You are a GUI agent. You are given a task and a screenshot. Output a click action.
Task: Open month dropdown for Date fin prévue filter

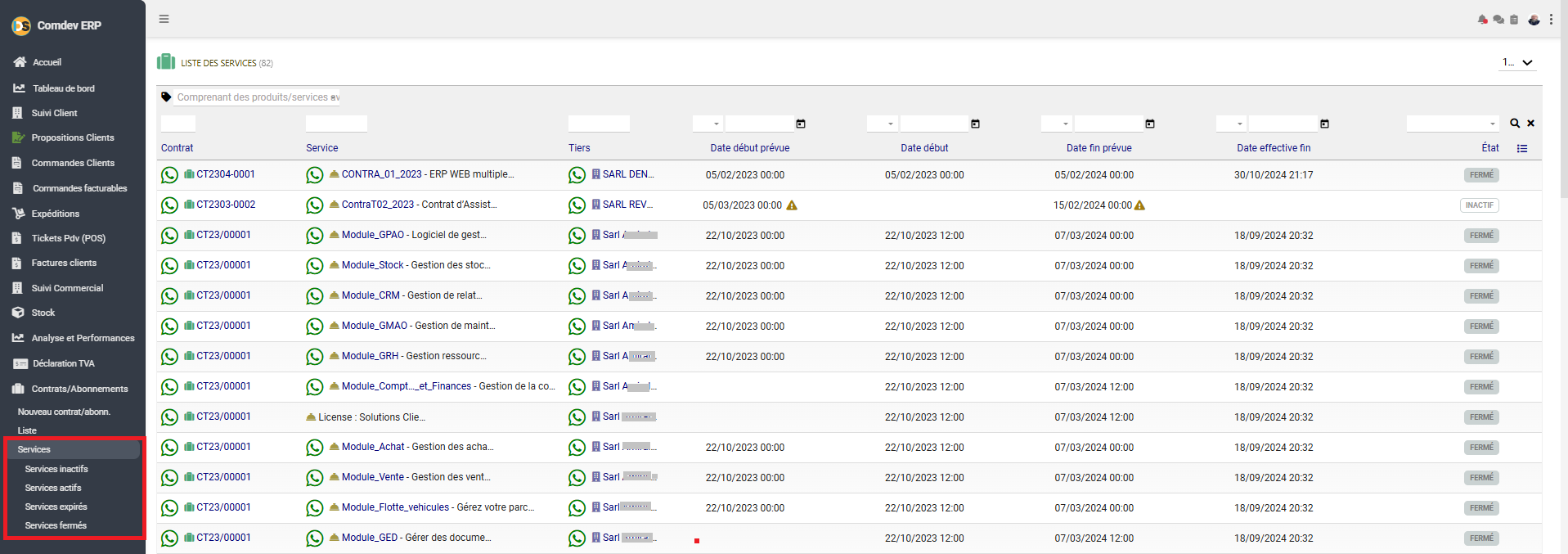tap(1056, 124)
